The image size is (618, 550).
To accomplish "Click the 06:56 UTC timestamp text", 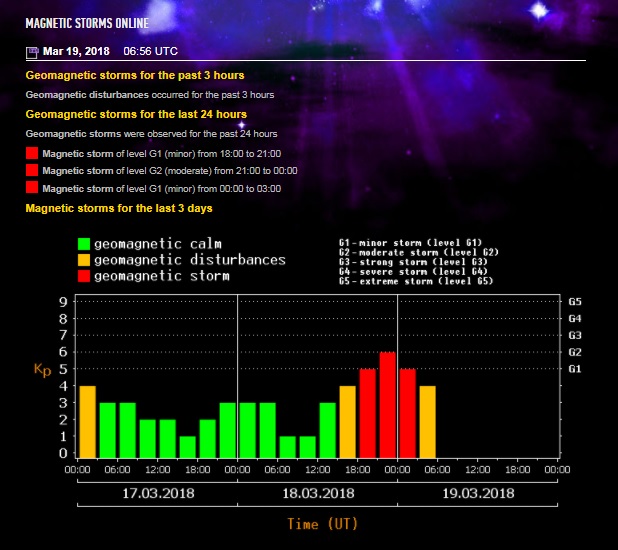I will click(151, 50).
